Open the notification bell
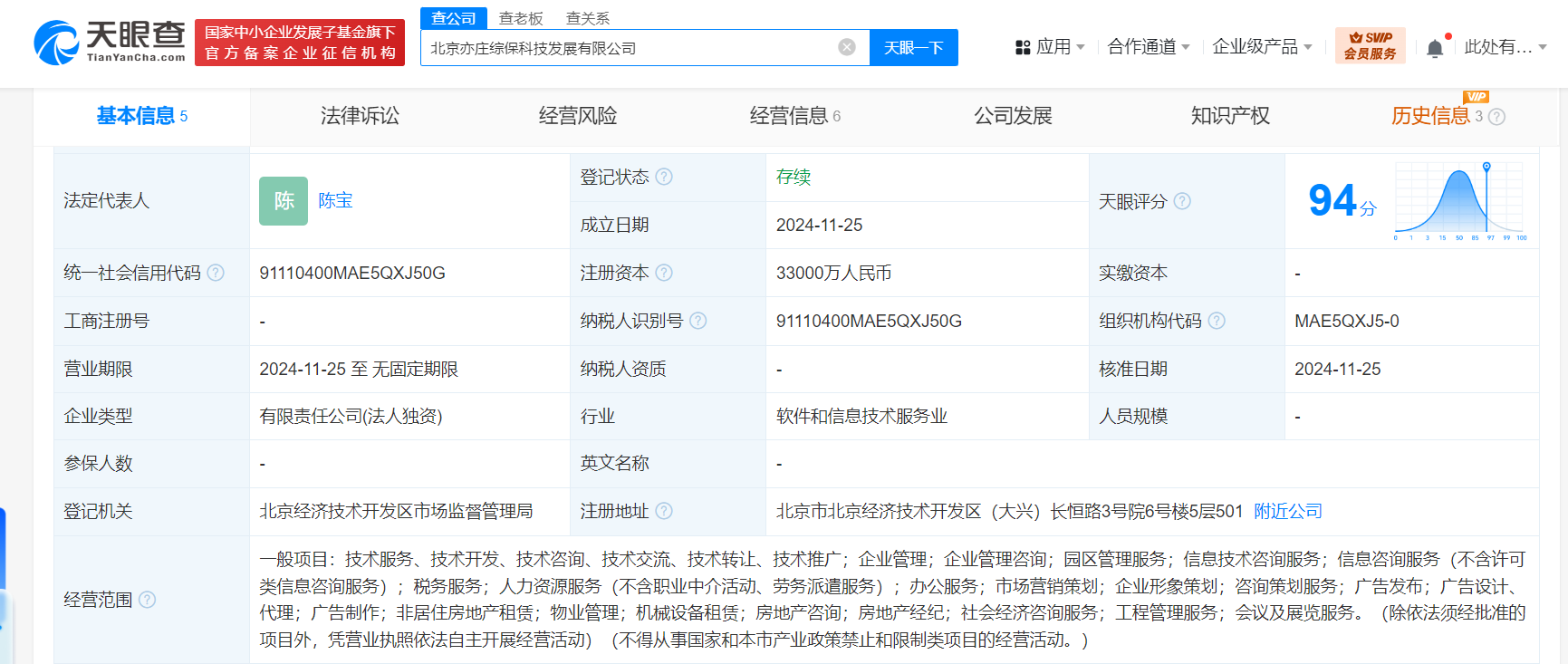This screenshot has height=664, width=1568. coord(1435,48)
